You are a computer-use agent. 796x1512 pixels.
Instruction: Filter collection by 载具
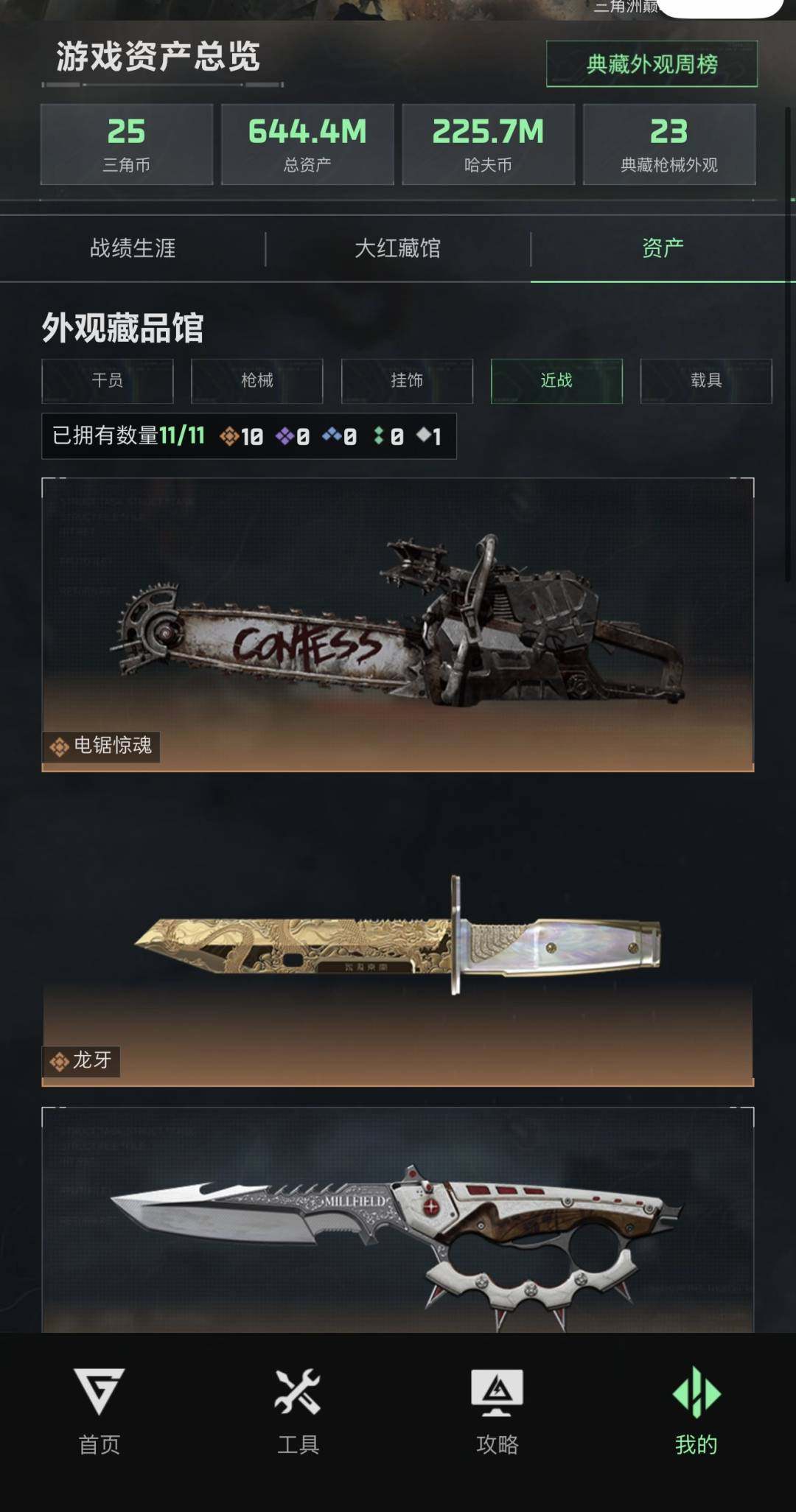(706, 380)
